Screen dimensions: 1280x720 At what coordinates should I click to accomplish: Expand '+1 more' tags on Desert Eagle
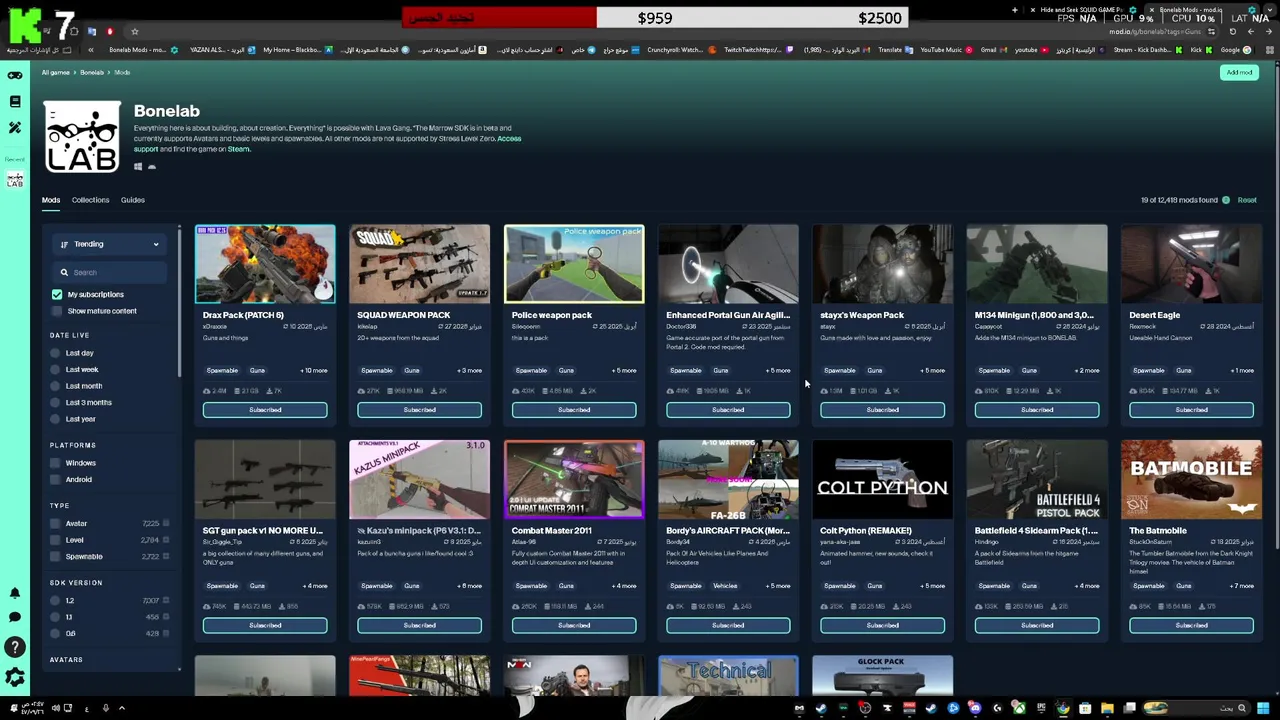[x=1241, y=370]
